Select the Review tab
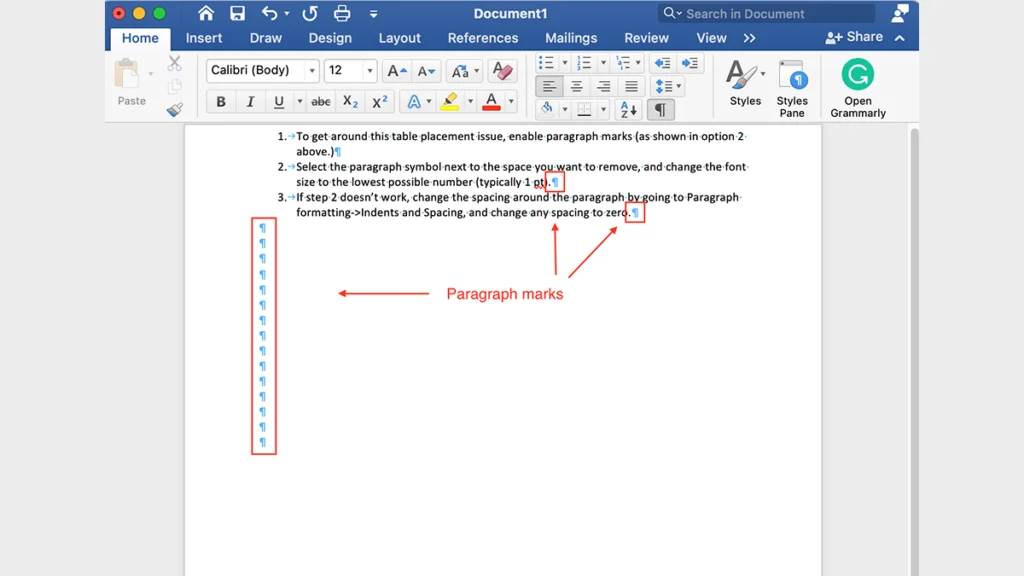1024x576 pixels. pyautogui.click(x=646, y=38)
